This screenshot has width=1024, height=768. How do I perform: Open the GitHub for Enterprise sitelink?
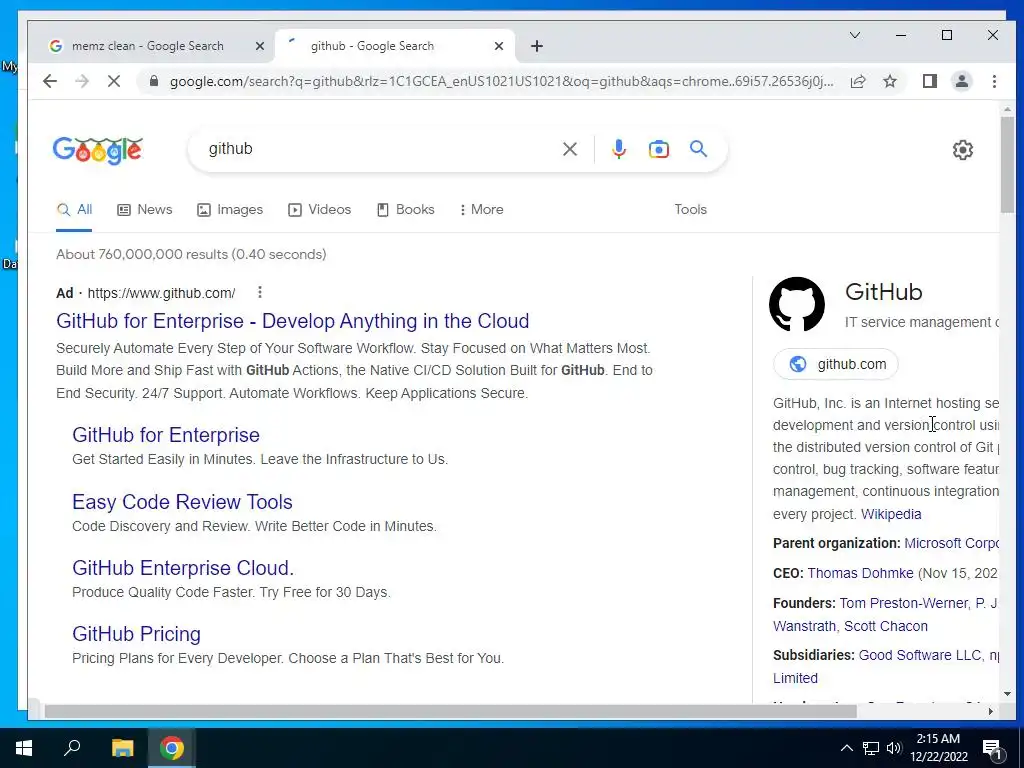[x=166, y=435]
